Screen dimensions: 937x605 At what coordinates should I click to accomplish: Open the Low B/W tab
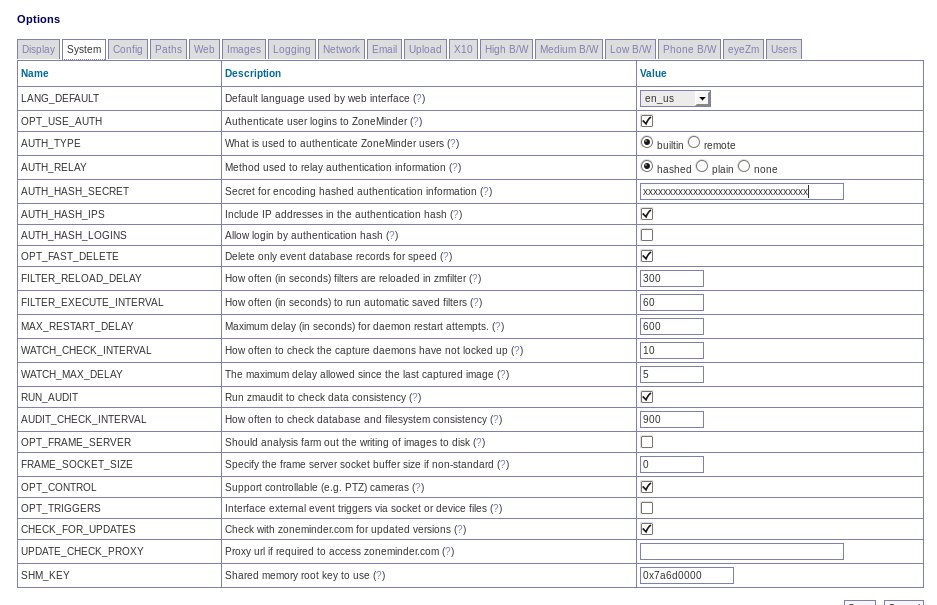coord(630,50)
